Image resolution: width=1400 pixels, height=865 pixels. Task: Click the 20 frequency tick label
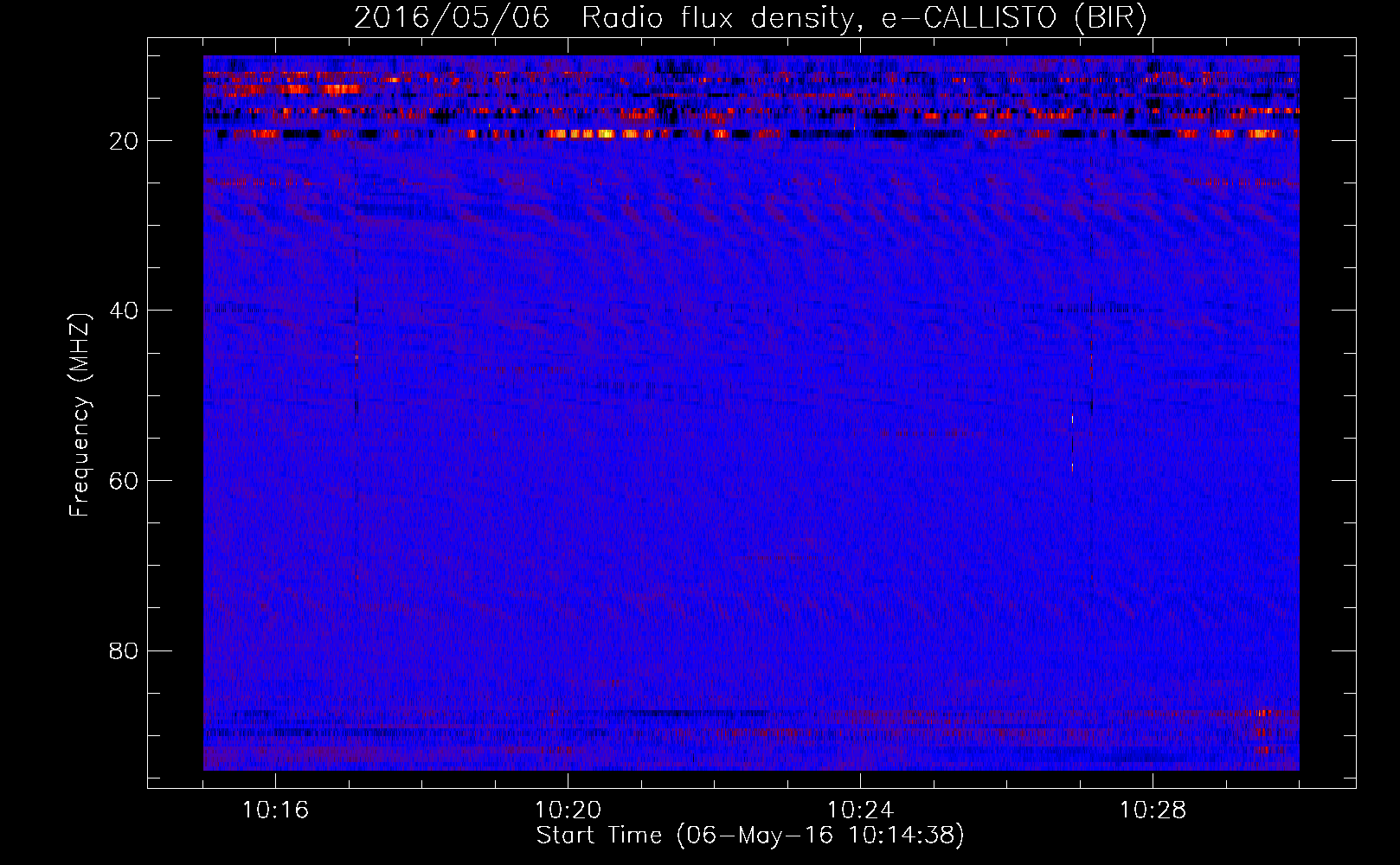pyautogui.click(x=125, y=141)
